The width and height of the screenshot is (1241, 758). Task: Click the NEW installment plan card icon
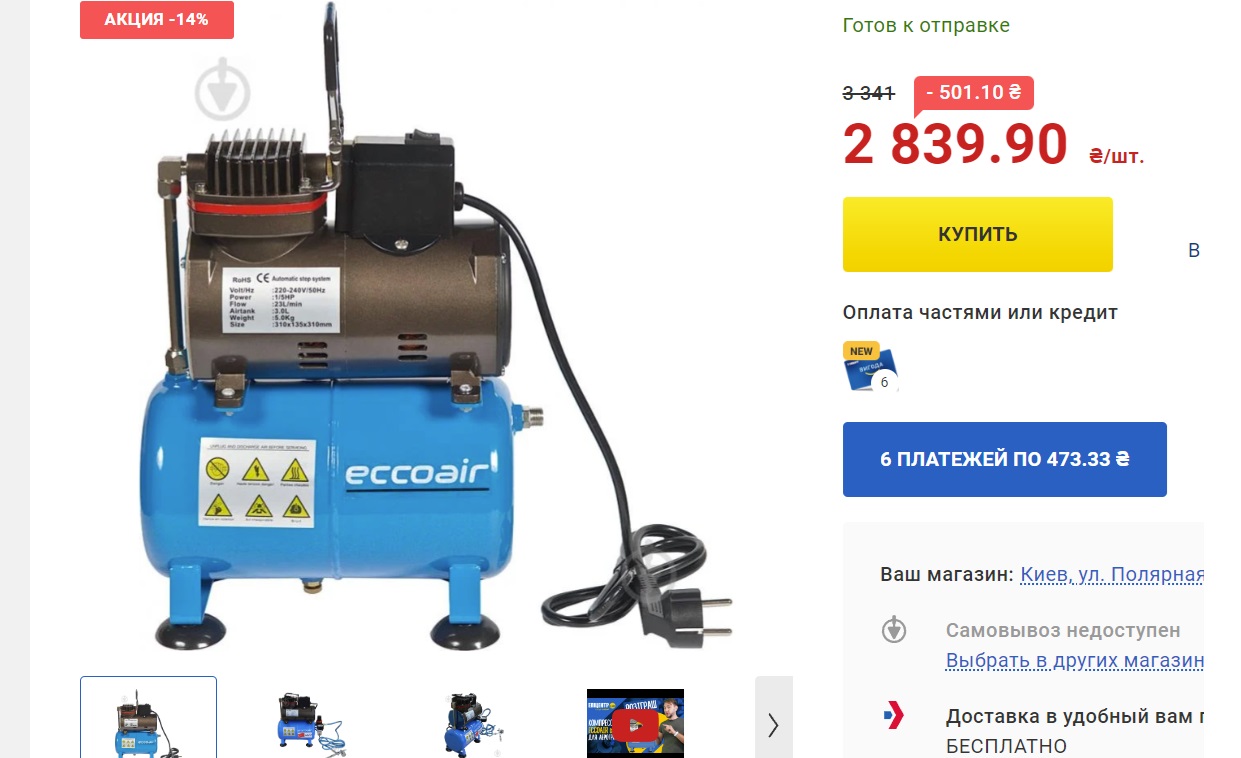click(x=871, y=366)
